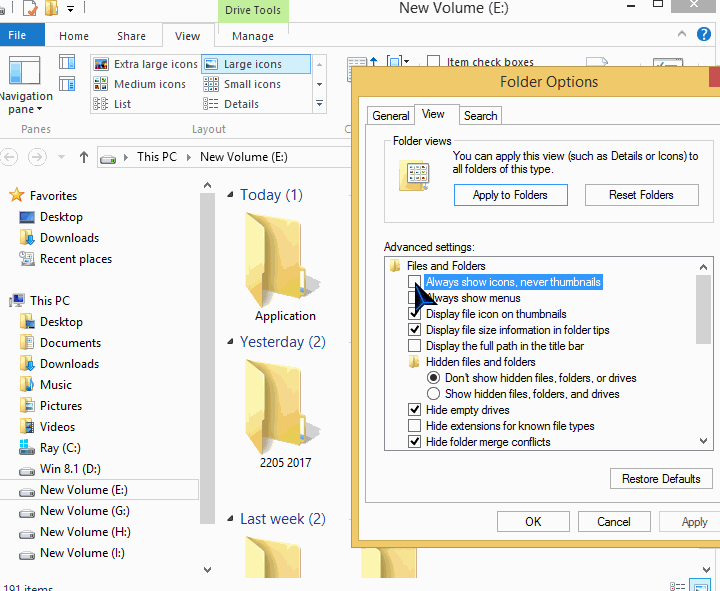Click Restore Defaults button
The width and height of the screenshot is (720, 591).
(x=661, y=479)
